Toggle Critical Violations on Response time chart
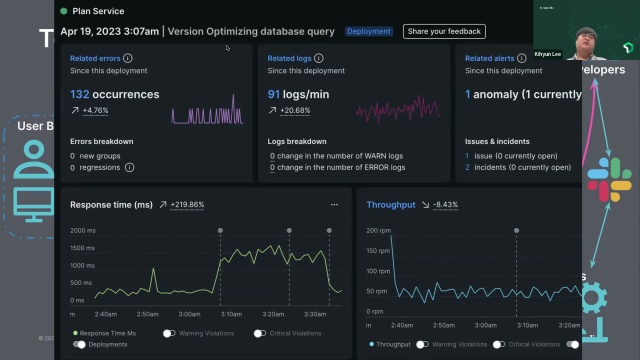This screenshot has width=640, height=360. pos(260,333)
